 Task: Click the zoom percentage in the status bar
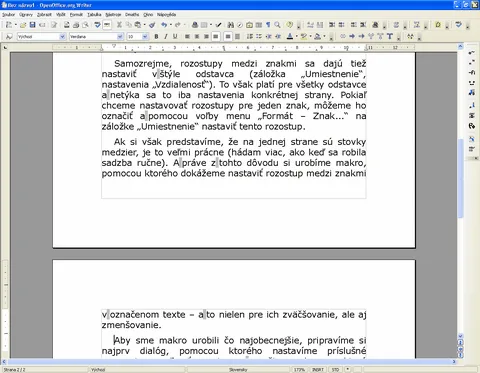click(299, 370)
